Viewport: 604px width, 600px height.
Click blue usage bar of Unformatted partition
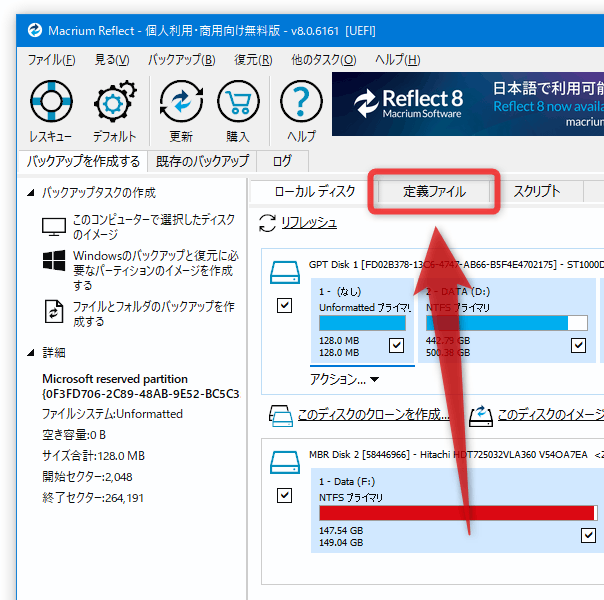click(x=362, y=323)
